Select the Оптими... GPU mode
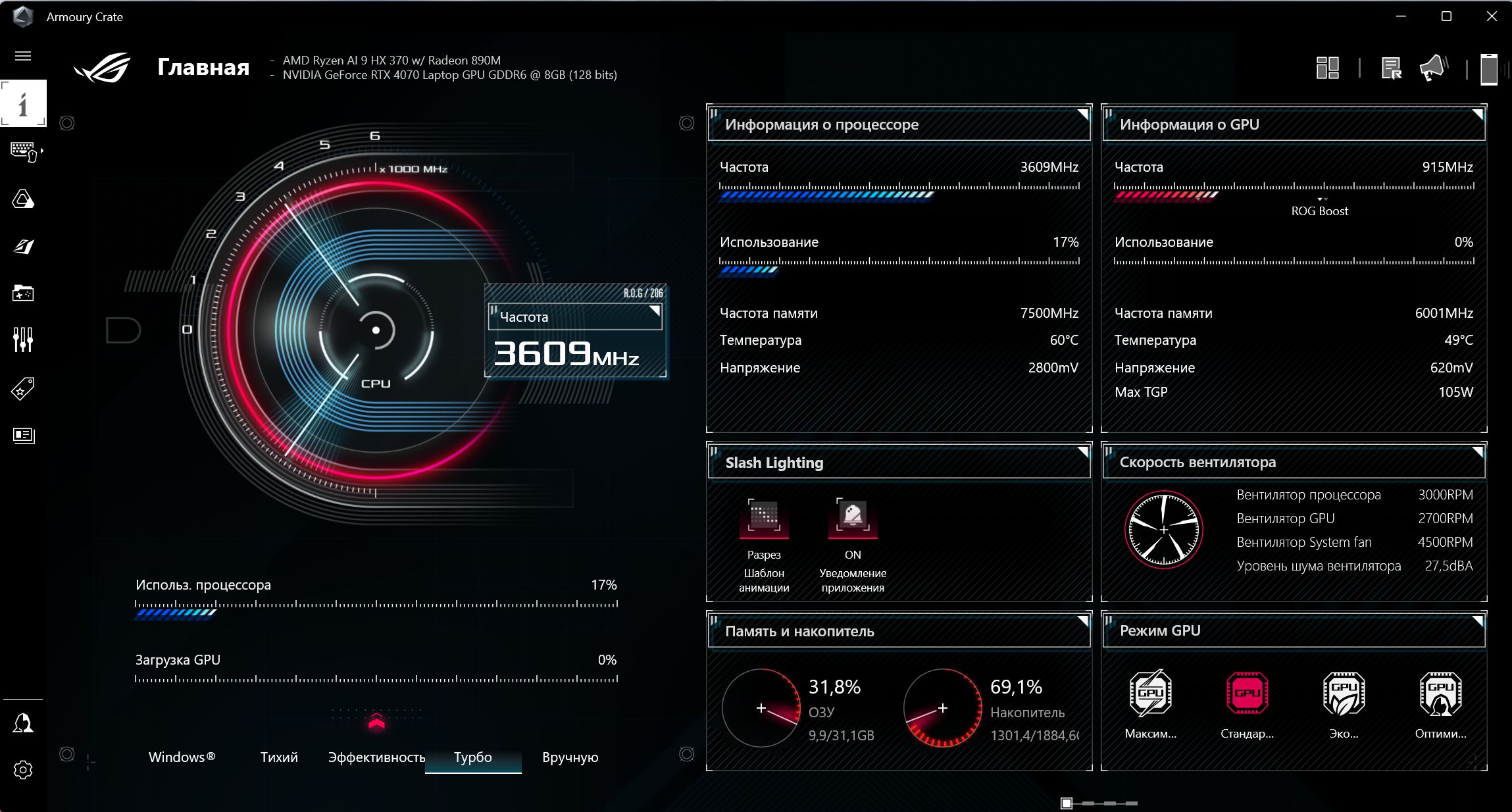The width and height of the screenshot is (1512, 812). pyautogui.click(x=1441, y=693)
